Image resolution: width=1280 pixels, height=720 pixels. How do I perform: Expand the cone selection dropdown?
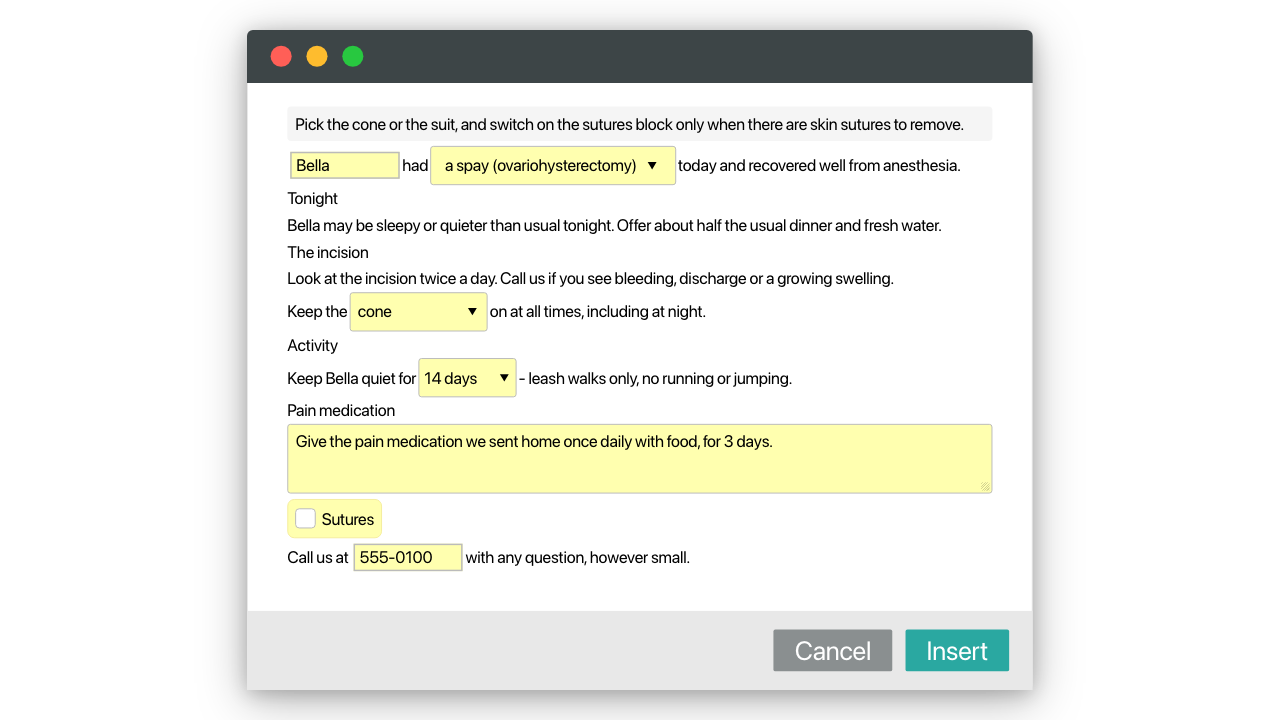(418, 312)
